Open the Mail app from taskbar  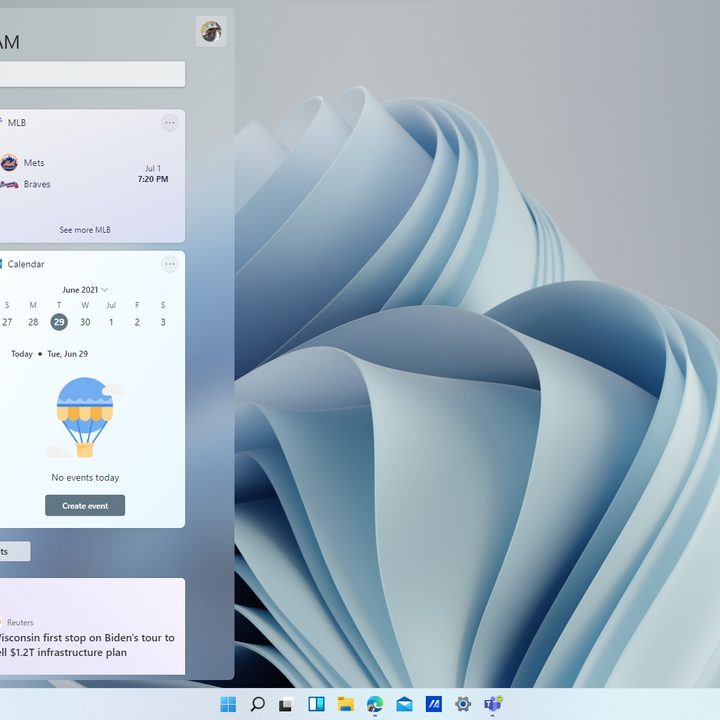coord(404,704)
